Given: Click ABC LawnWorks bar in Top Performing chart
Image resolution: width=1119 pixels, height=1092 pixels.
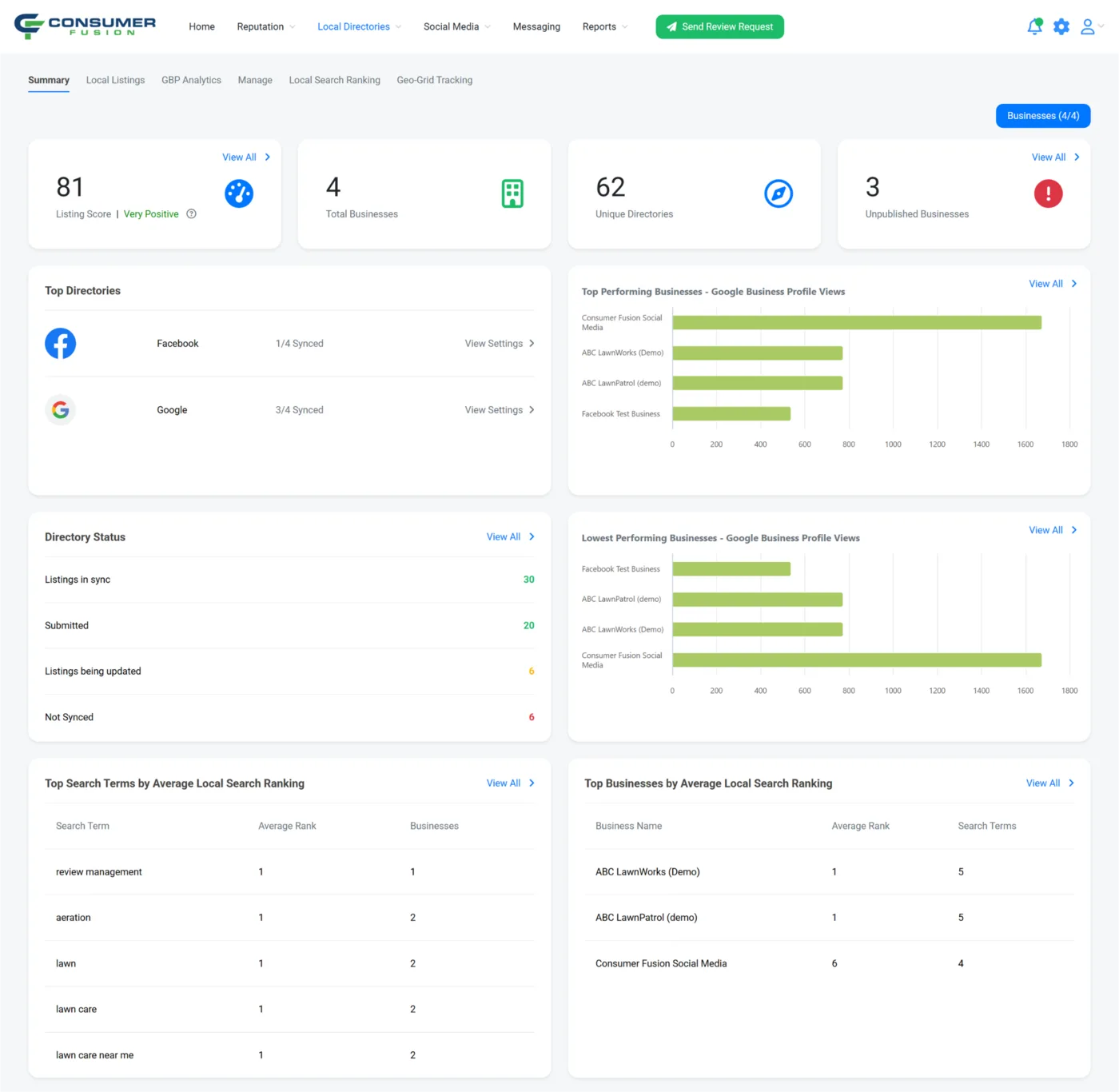Looking at the screenshot, I should 758,353.
